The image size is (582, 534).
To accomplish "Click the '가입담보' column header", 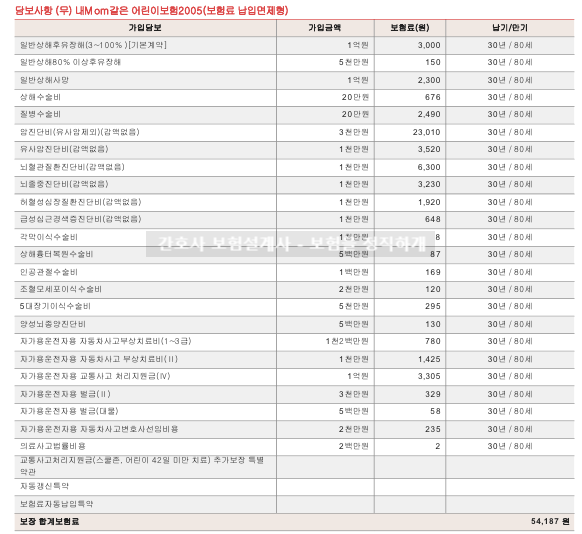I will 145,28.
